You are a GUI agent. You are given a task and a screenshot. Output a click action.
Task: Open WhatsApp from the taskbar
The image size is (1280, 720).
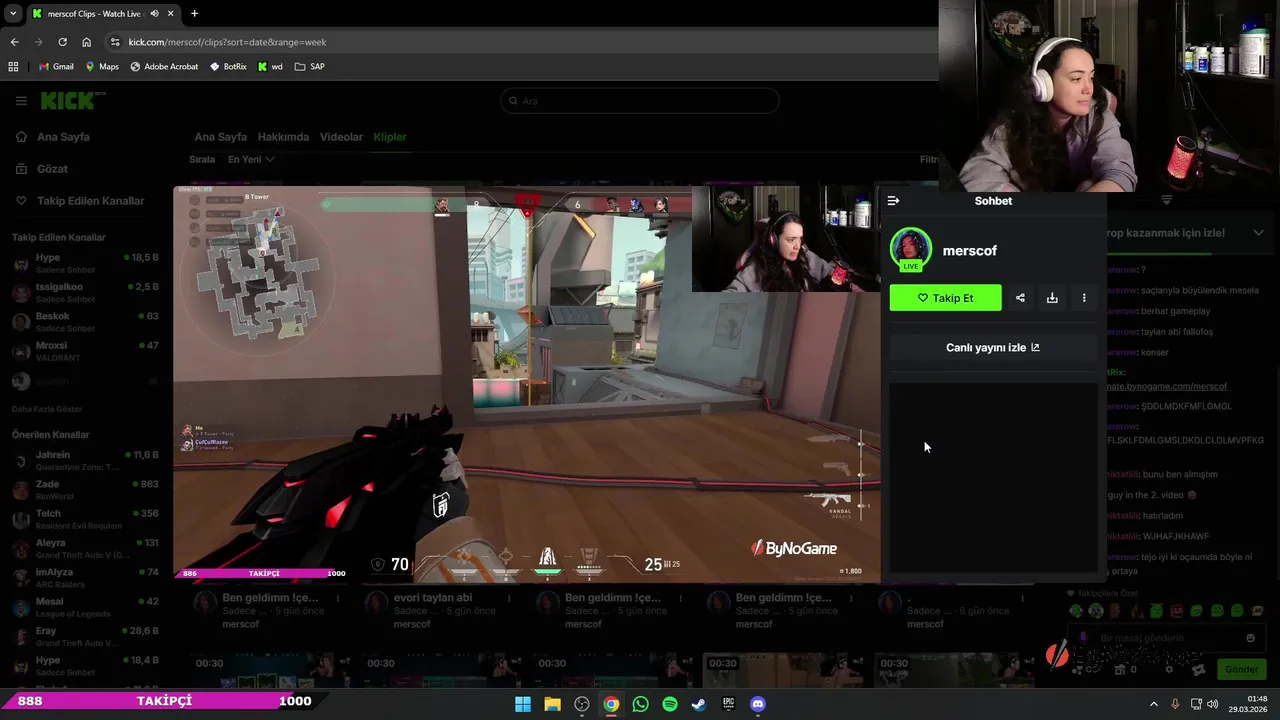click(640, 704)
